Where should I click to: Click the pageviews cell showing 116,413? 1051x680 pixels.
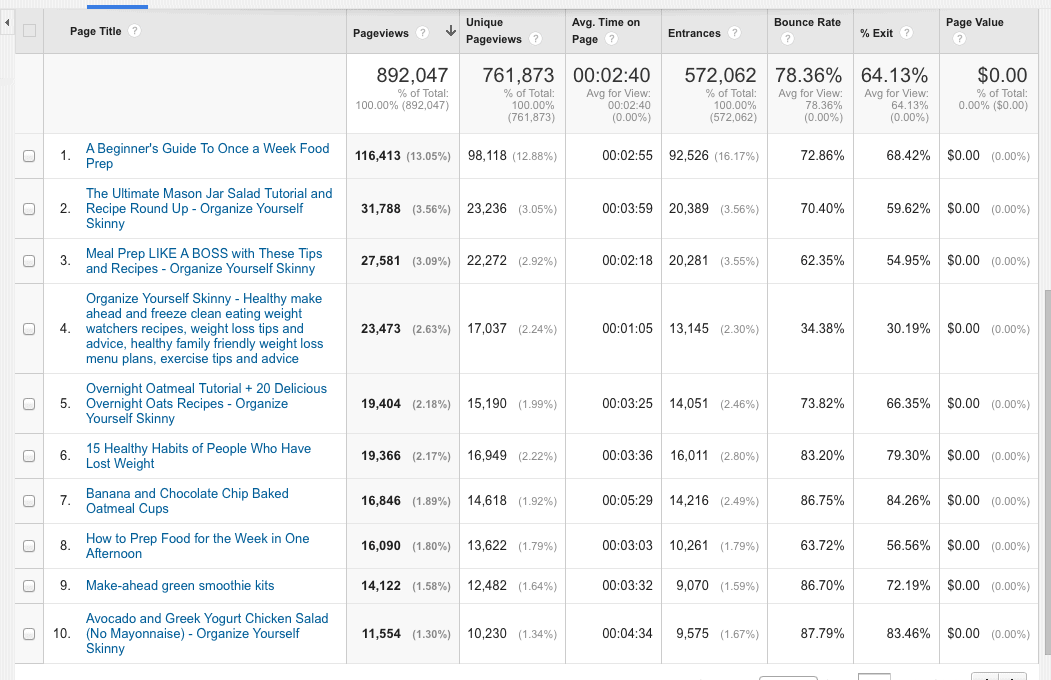point(378,156)
